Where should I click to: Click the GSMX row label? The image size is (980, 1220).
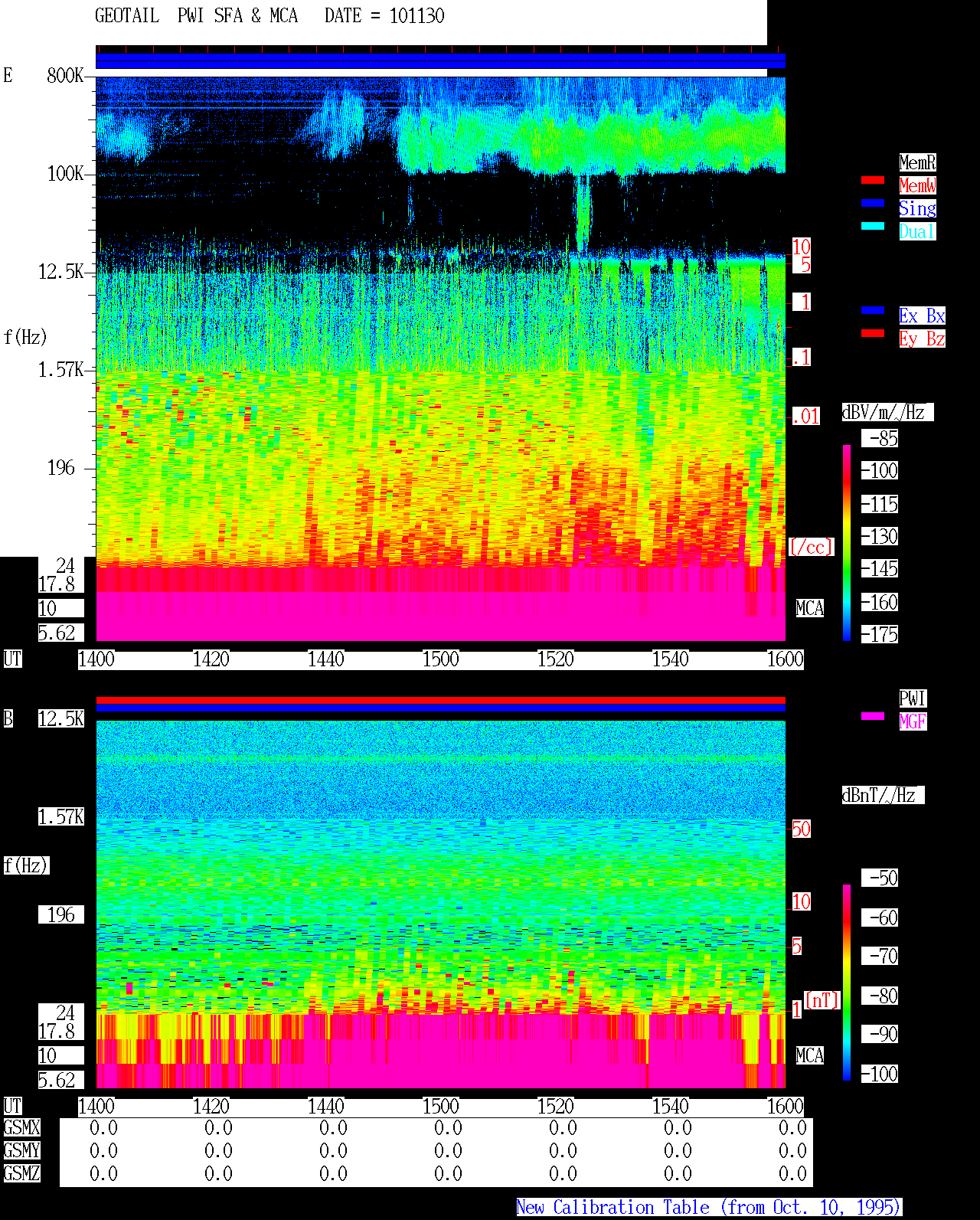pyautogui.click(x=21, y=1128)
